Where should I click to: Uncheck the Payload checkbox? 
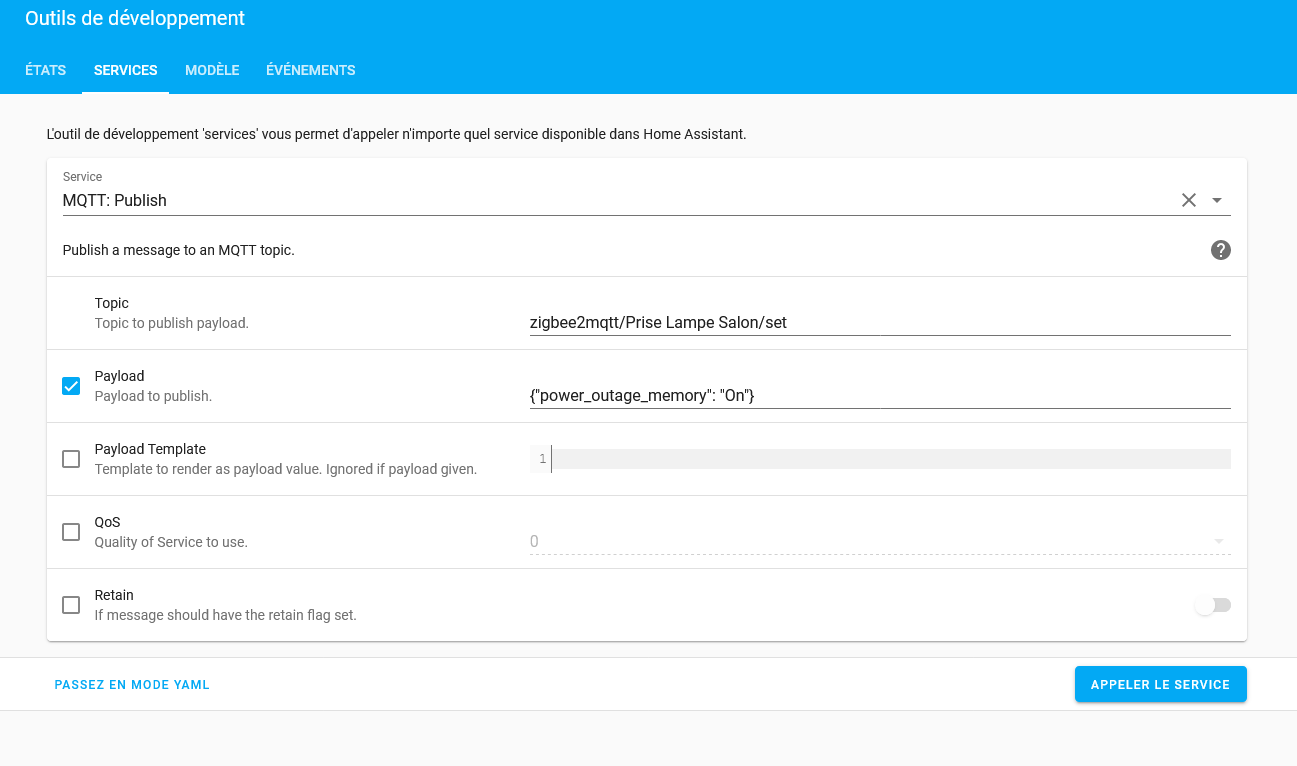(71, 386)
